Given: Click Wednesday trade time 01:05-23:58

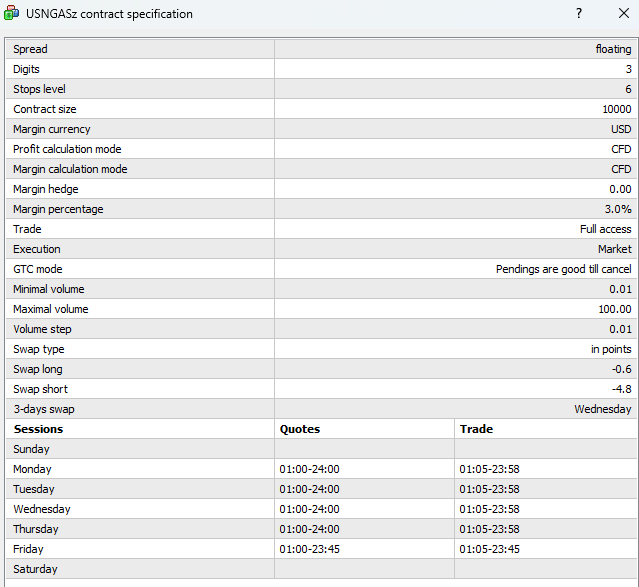Looking at the screenshot, I should point(489,509).
